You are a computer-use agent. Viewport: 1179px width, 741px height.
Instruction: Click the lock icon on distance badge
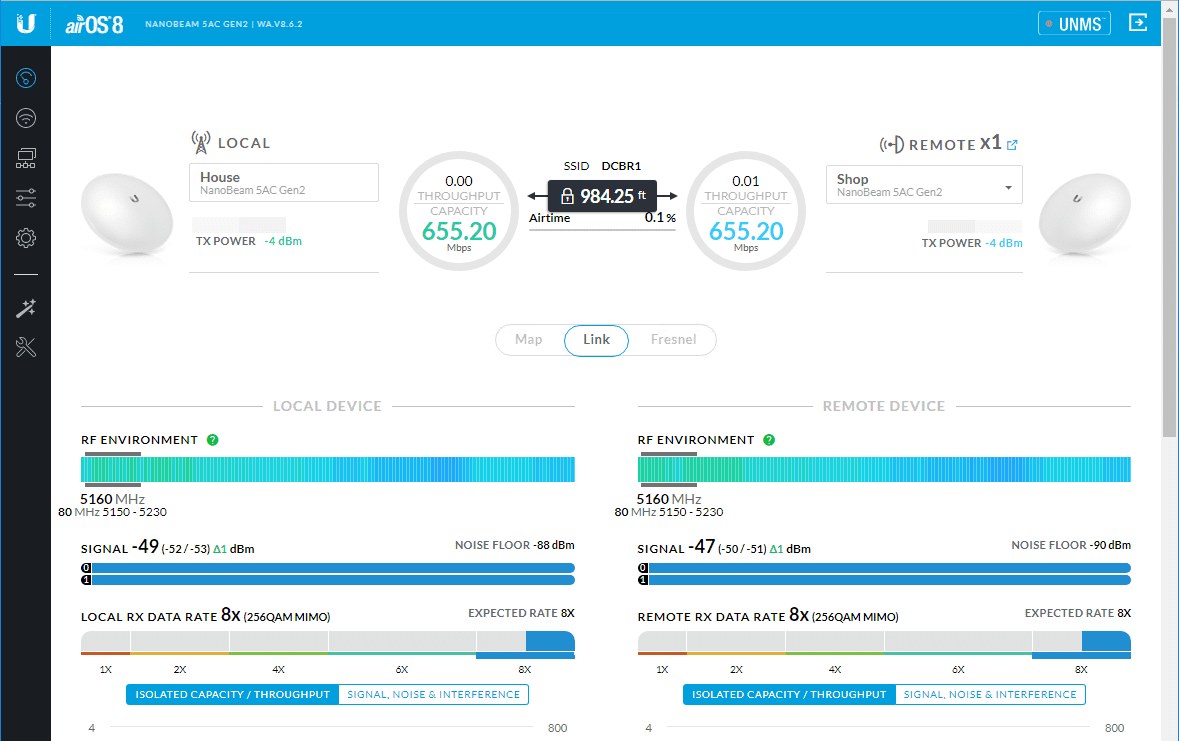[x=568, y=196]
